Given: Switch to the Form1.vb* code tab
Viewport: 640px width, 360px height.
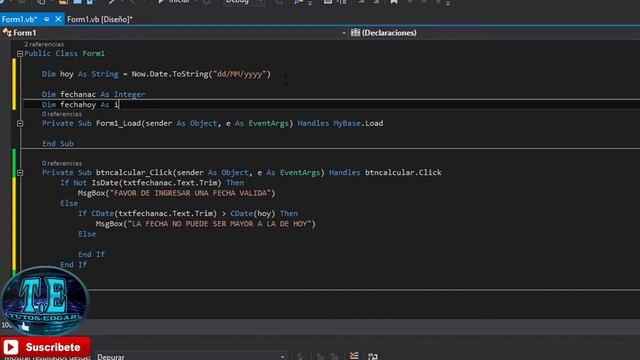Looking at the screenshot, I should 19,19.
